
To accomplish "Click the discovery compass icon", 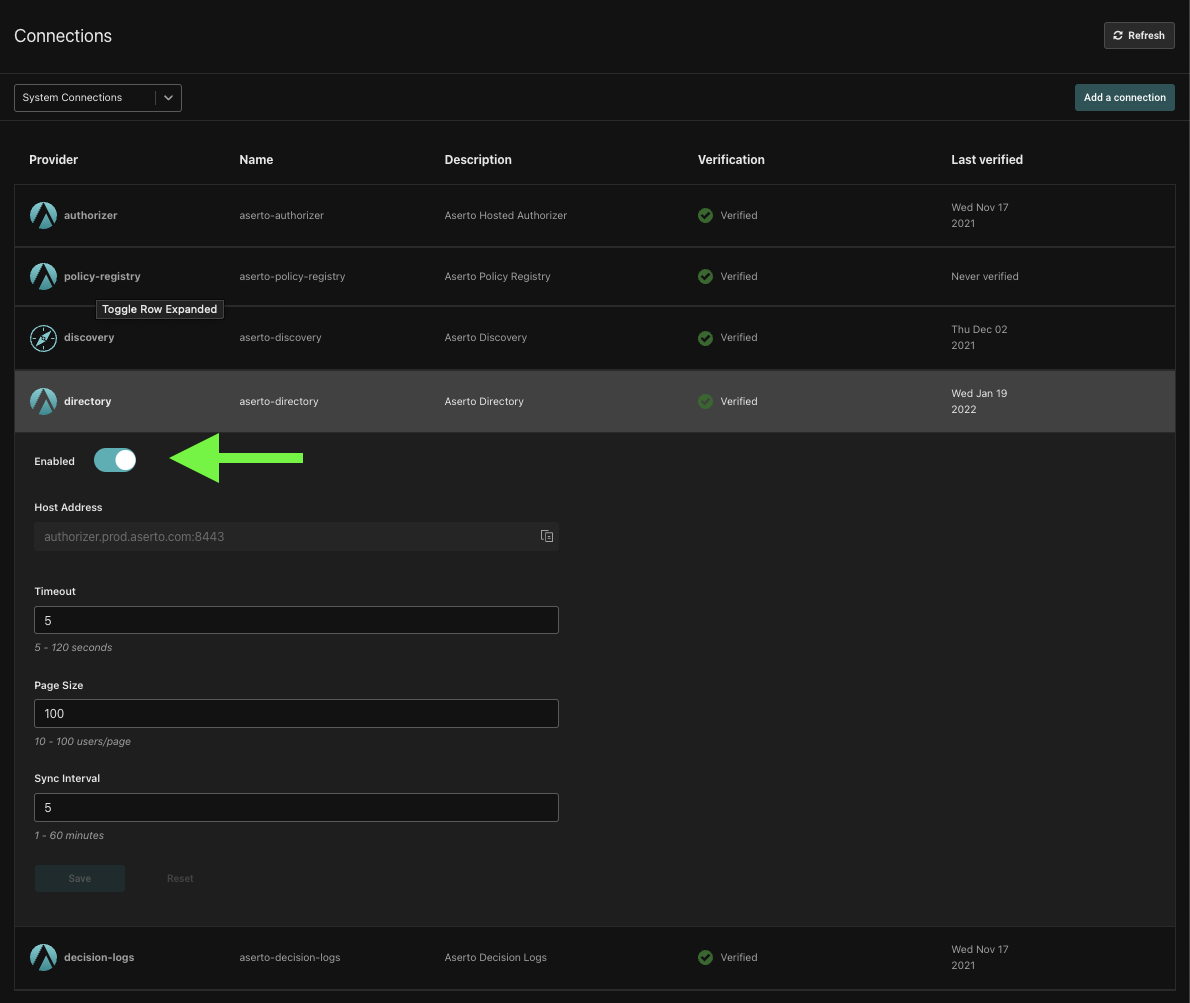I will tap(43, 338).
